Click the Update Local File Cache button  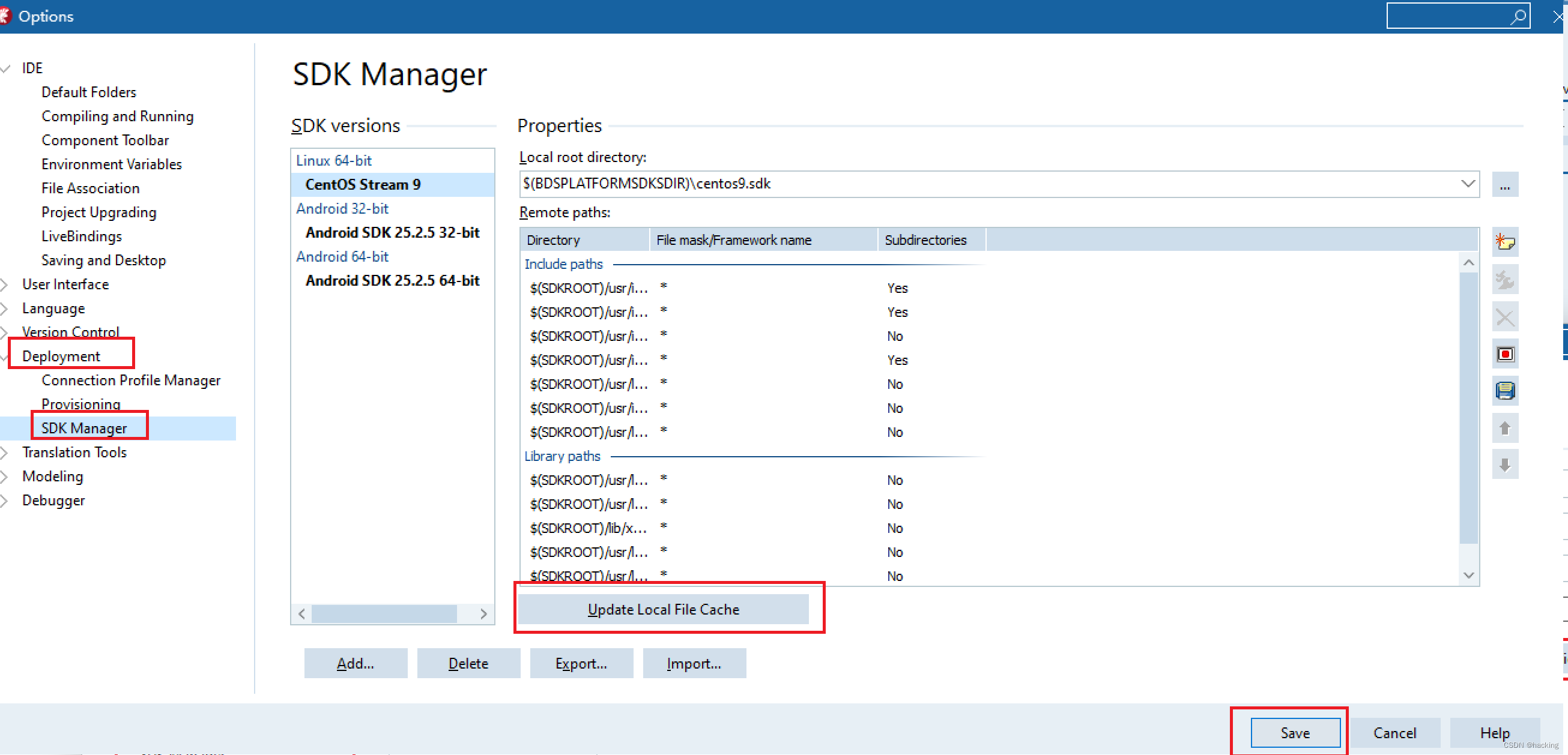pyautogui.click(x=663, y=609)
